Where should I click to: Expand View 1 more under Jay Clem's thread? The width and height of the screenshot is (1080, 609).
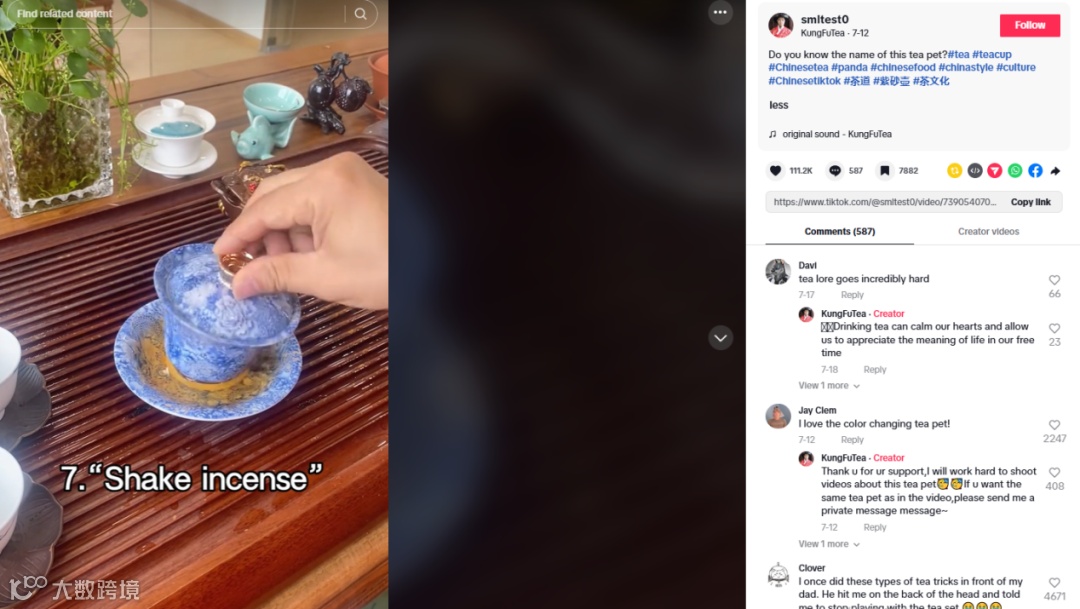pyautogui.click(x=829, y=544)
